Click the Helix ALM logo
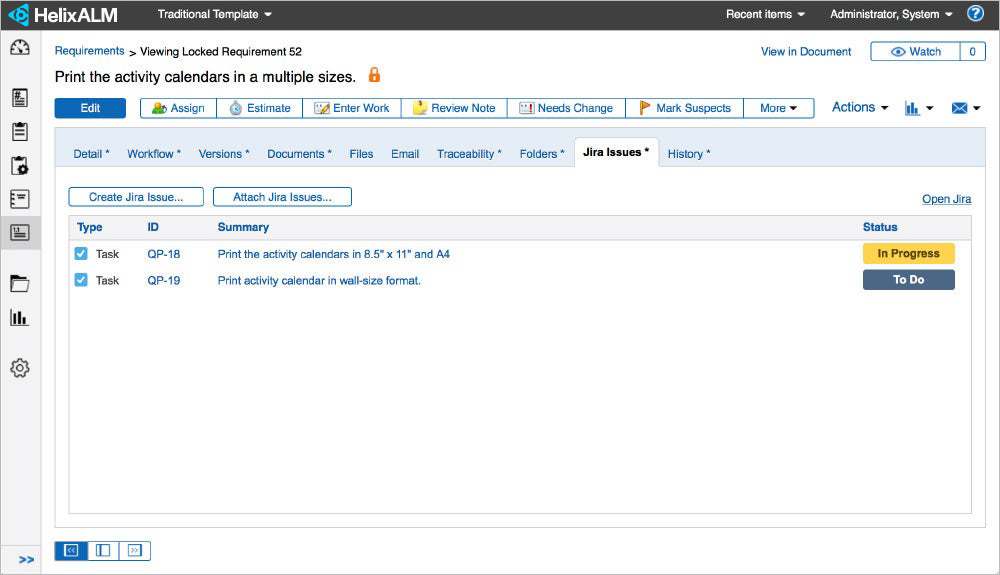The width and height of the screenshot is (1000, 575). 63,15
